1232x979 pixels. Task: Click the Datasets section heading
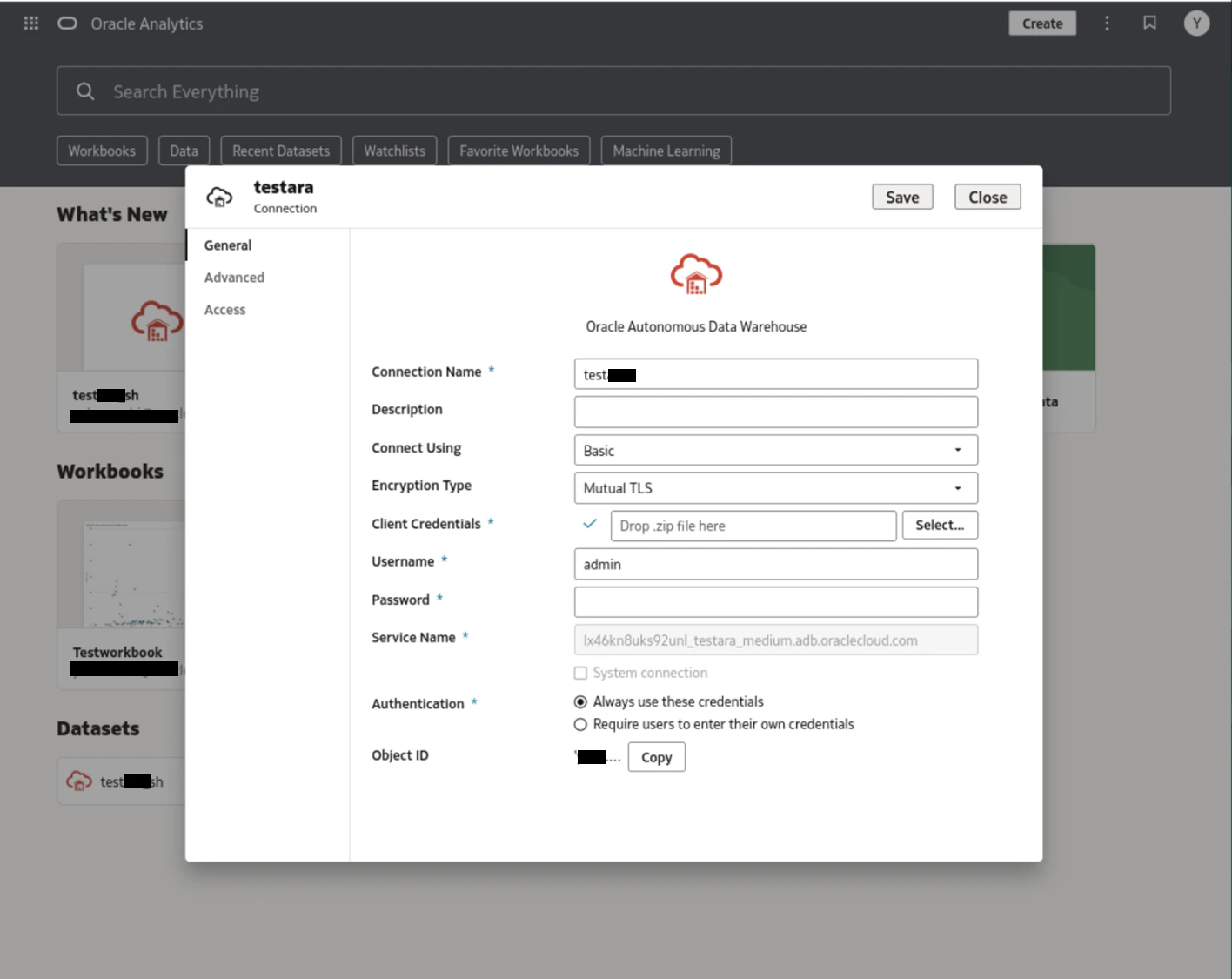click(x=98, y=728)
